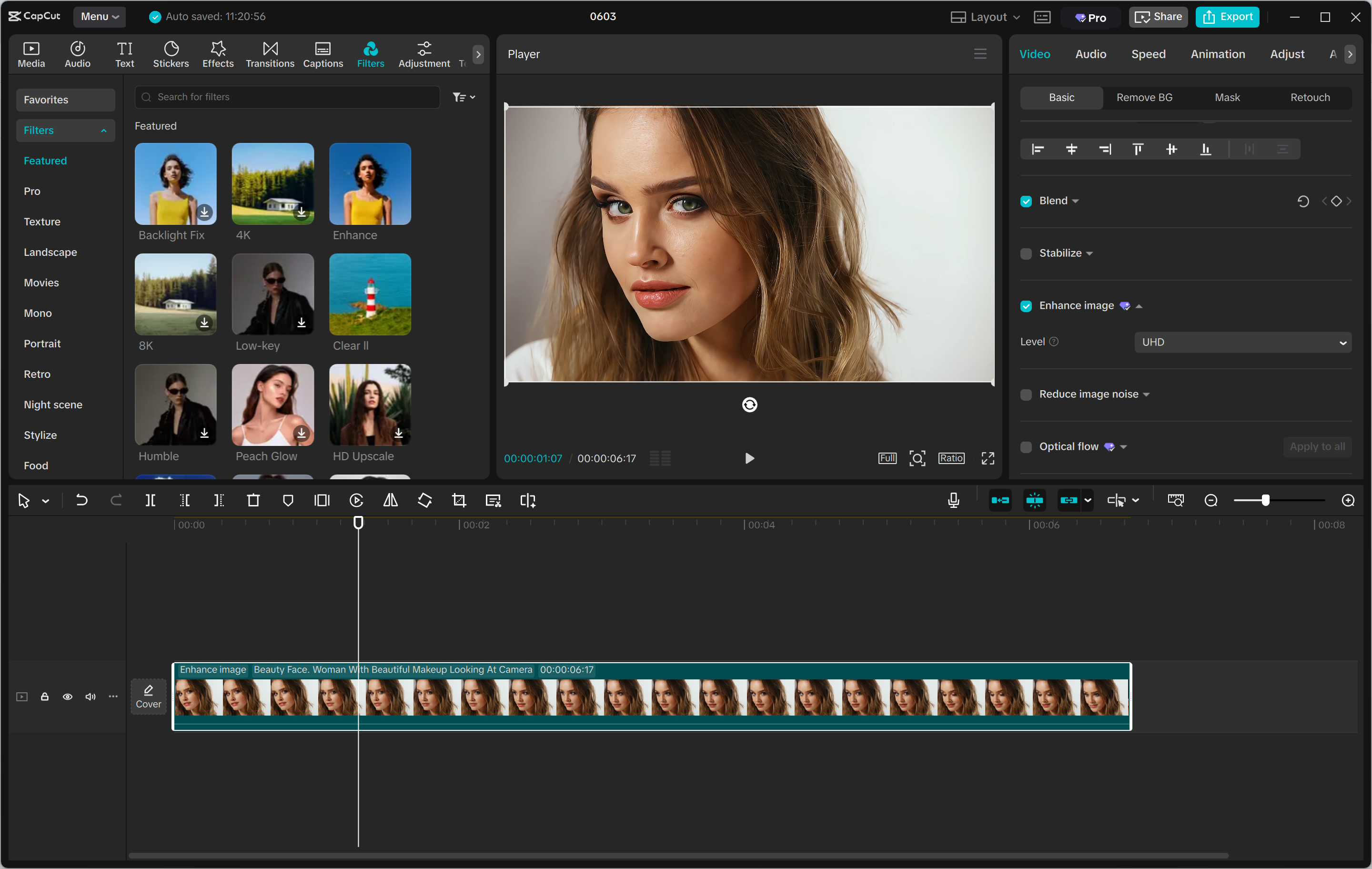Open the Media panel
The height and width of the screenshot is (869, 1372).
[31, 54]
